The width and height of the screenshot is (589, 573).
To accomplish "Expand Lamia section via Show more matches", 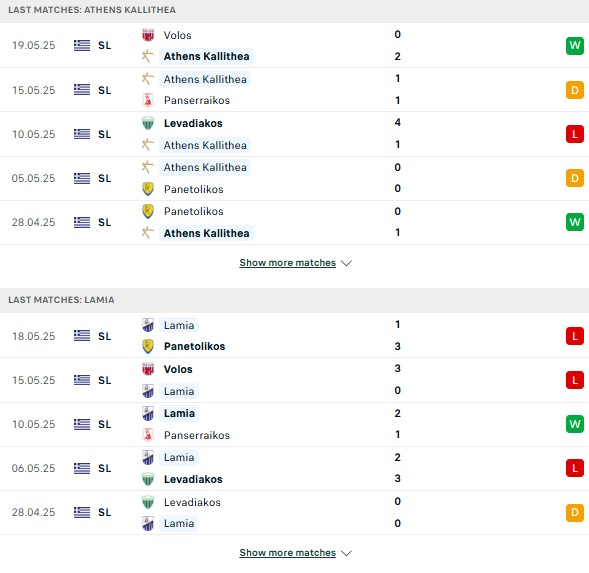I will (x=288, y=553).
